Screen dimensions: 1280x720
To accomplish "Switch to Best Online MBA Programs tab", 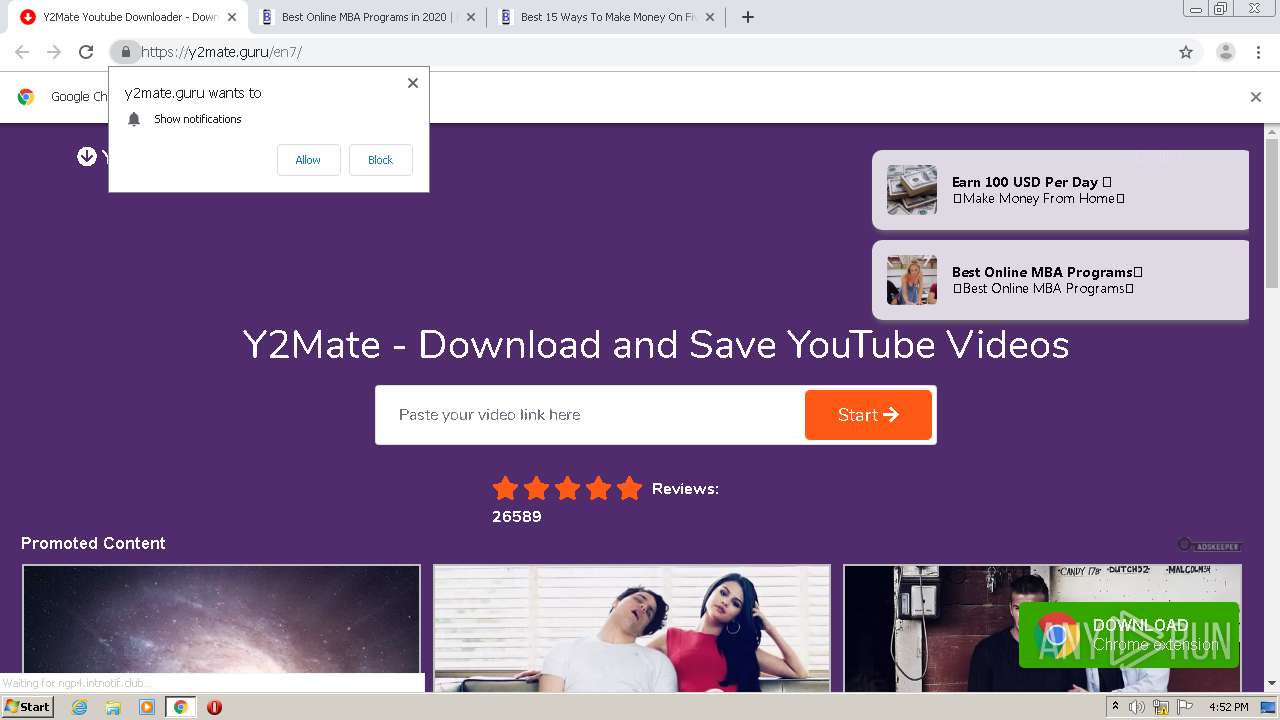I will point(367,17).
